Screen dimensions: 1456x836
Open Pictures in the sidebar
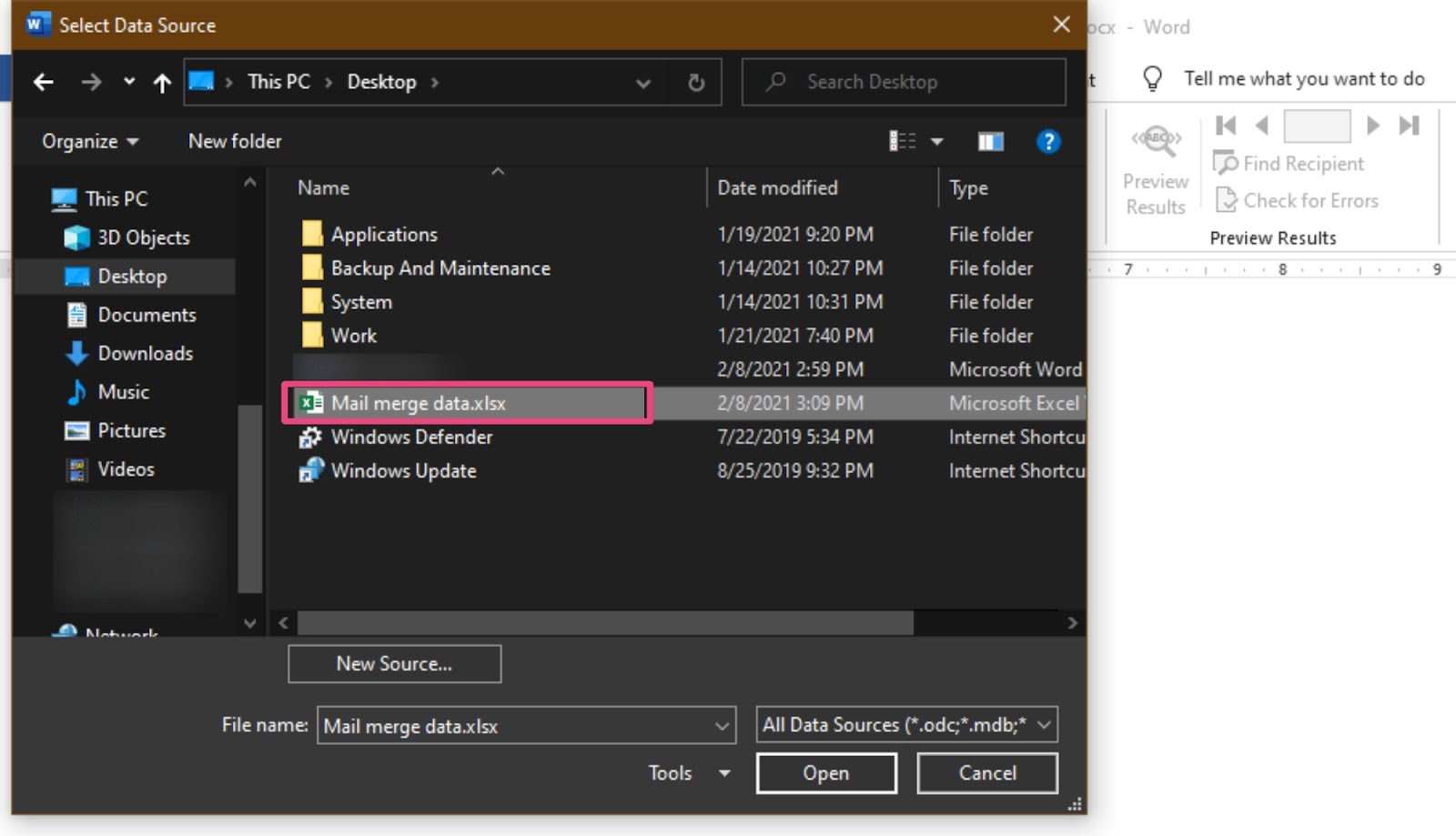coord(131,430)
